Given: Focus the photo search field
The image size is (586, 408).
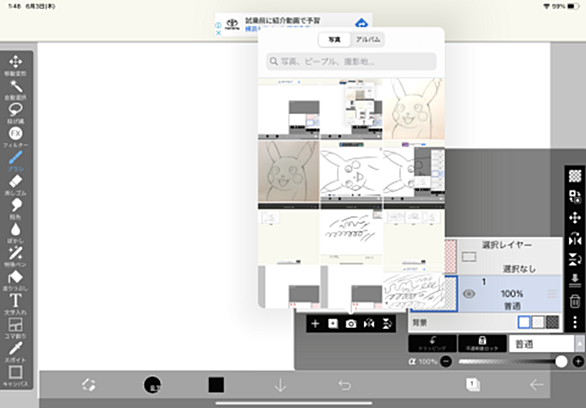Looking at the screenshot, I should [351, 61].
